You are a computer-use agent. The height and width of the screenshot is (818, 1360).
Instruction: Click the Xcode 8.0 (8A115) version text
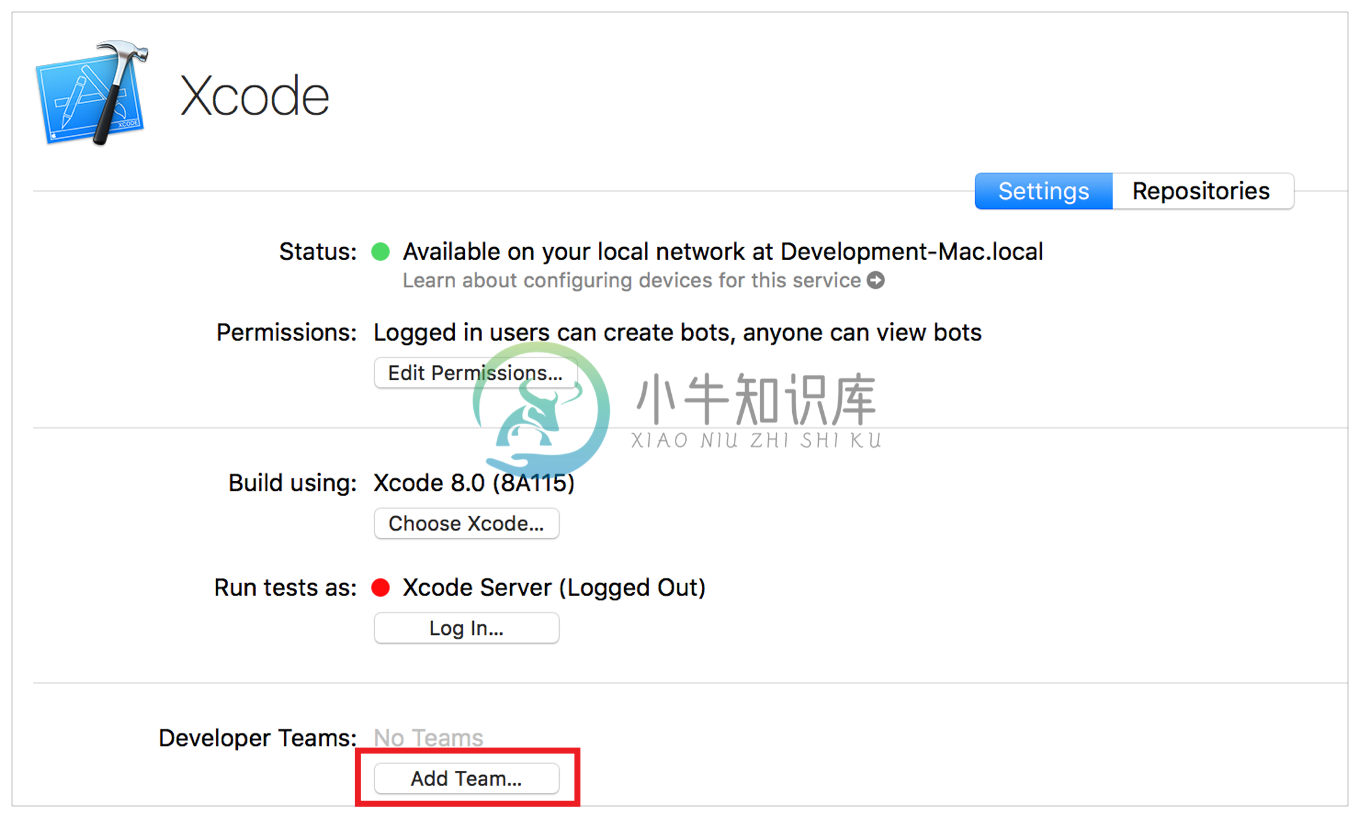474,483
